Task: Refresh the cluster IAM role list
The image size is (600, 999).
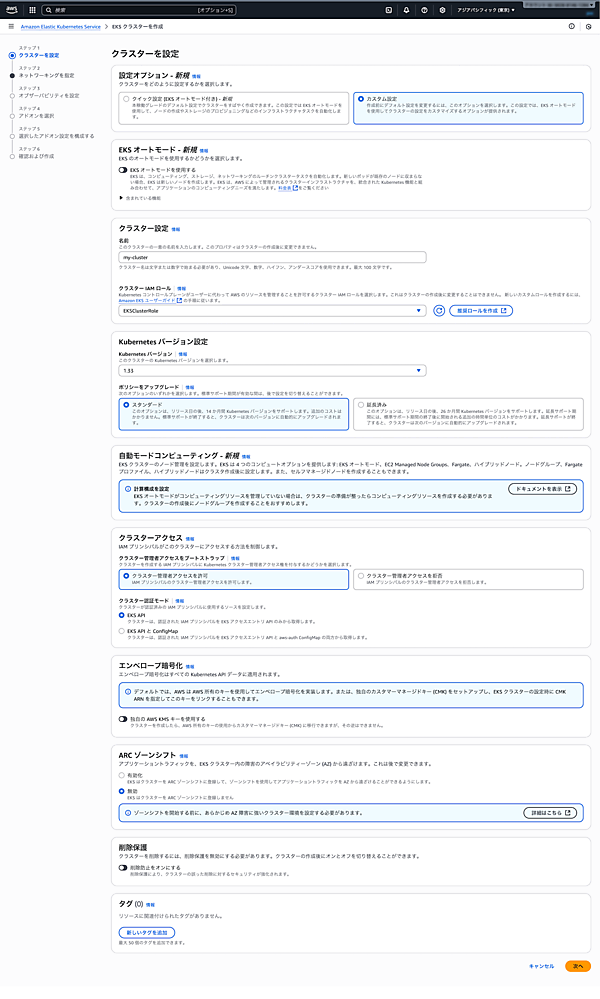Action: 438,311
